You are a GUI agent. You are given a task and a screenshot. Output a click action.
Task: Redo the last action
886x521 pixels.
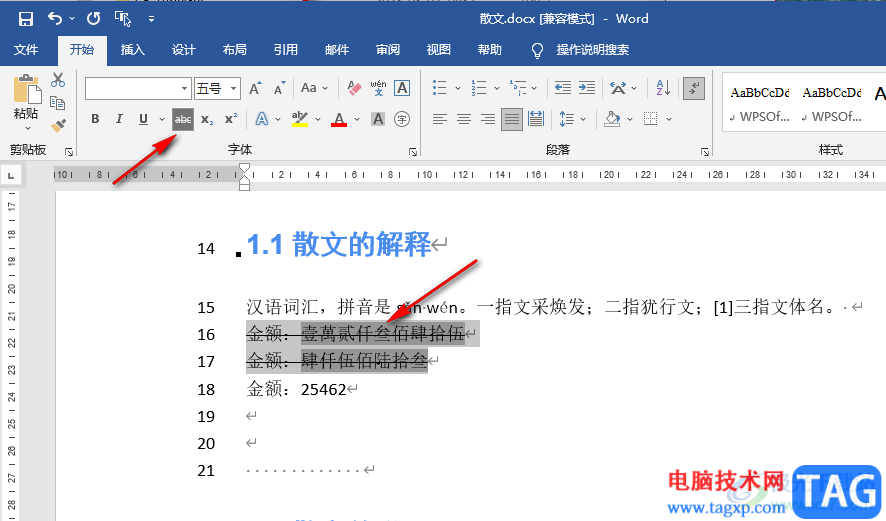point(93,19)
